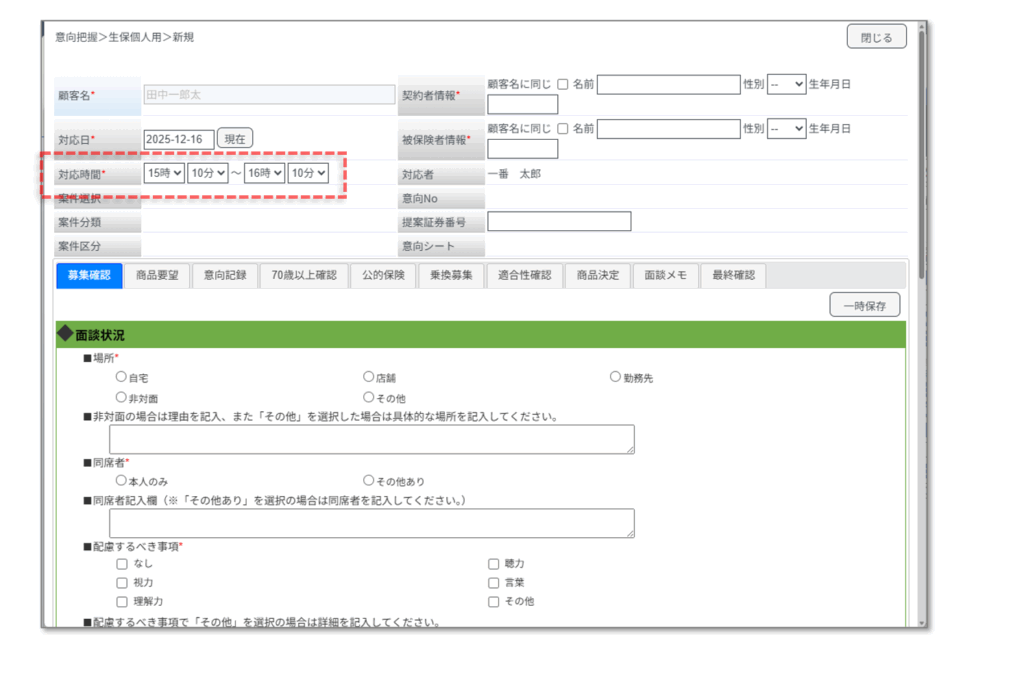Click the 対応日 date field

click(x=179, y=139)
